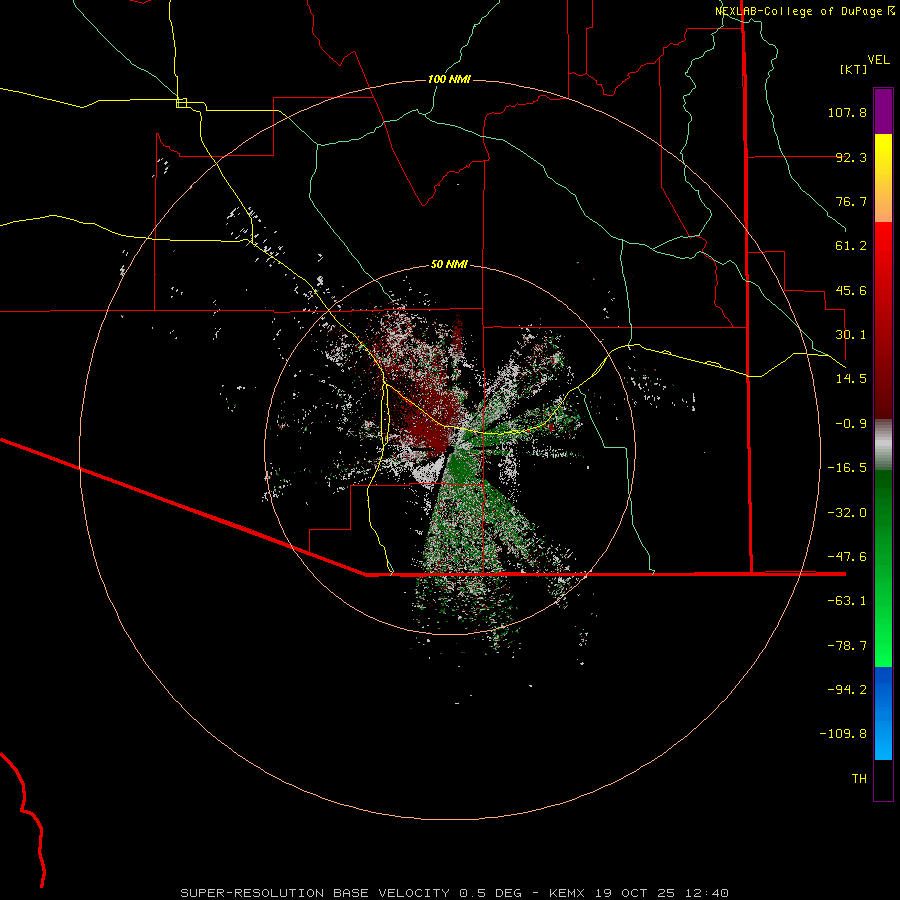Select the -63.1 legend value
The image size is (900, 900).
point(847,601)
